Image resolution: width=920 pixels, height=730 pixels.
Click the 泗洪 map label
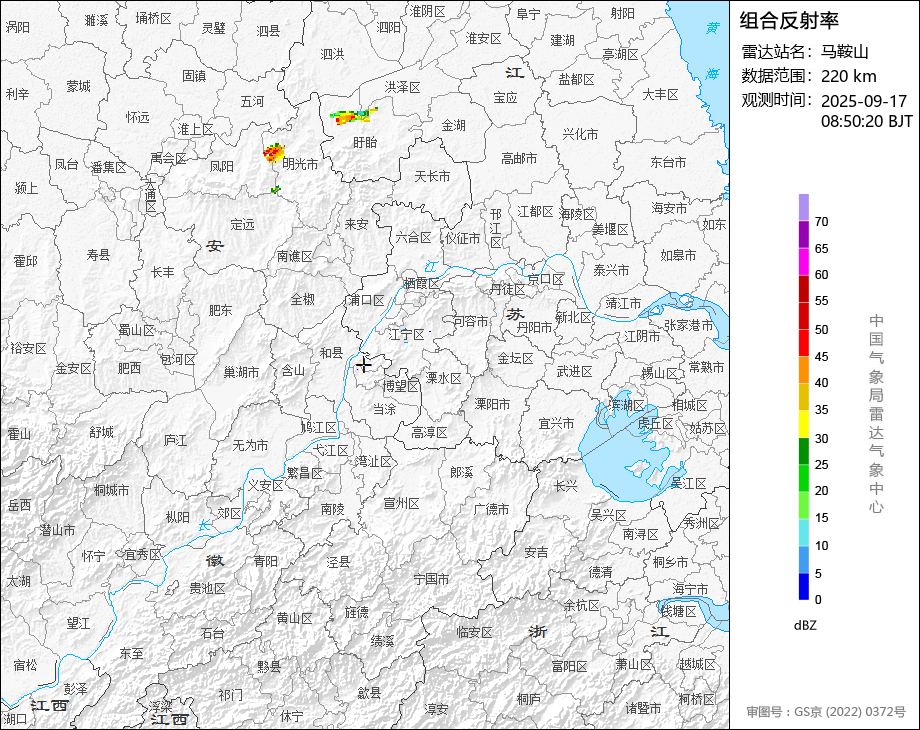333,54
